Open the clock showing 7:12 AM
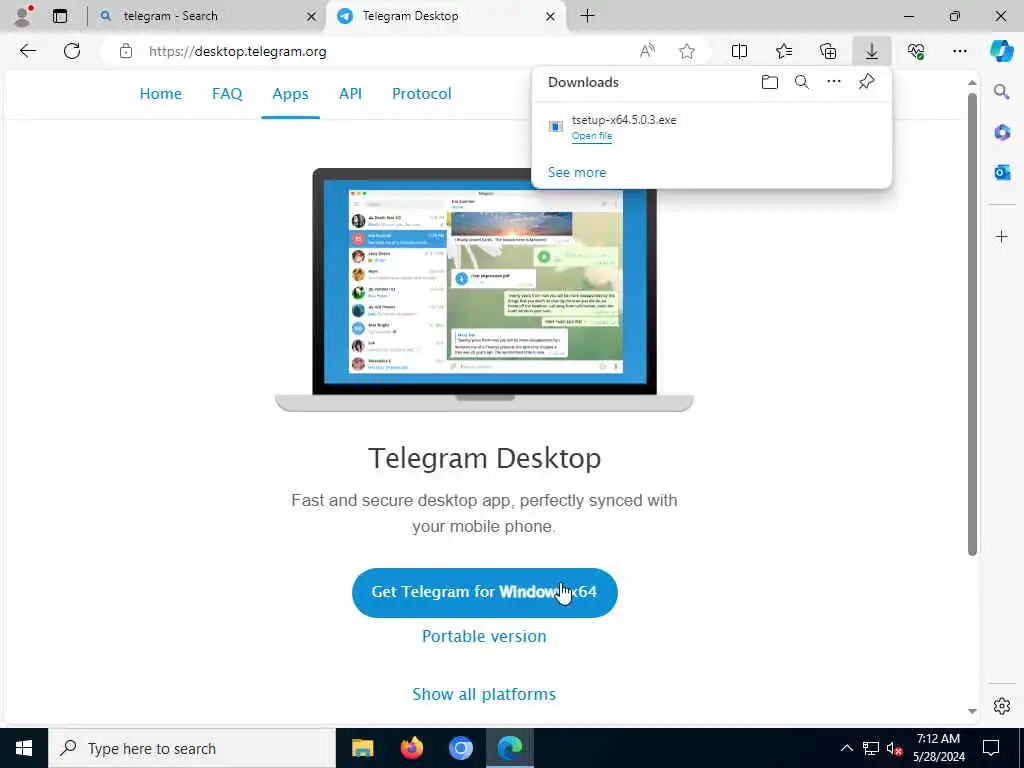Image resolution: width=1024 pixels, height=768 pixels. click(x=938, y=748)
